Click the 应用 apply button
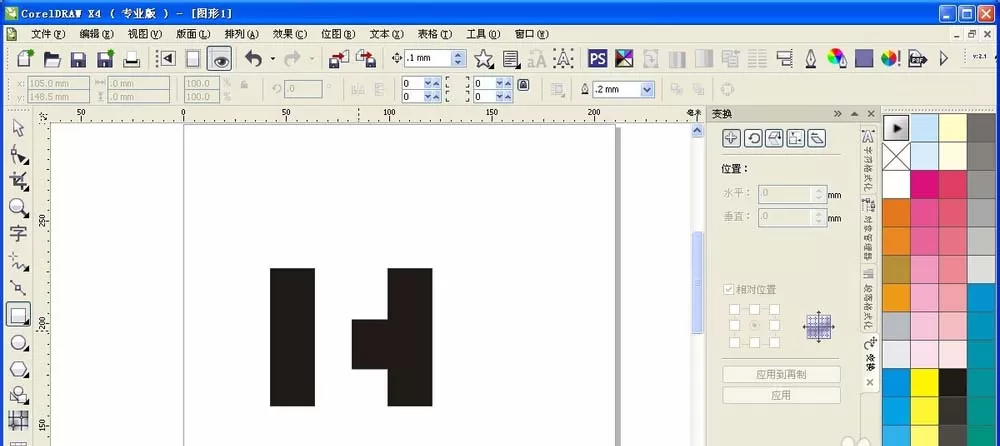The width and height of the screenshot is (1000, 446). 781,395
